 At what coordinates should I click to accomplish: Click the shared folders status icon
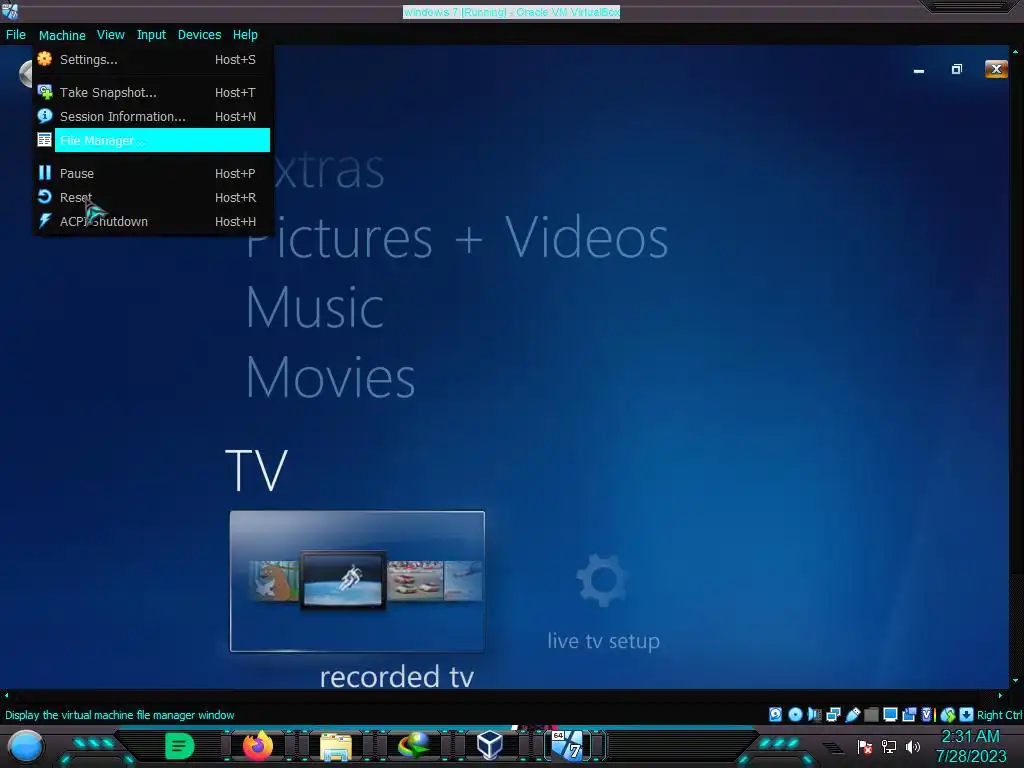871,714
